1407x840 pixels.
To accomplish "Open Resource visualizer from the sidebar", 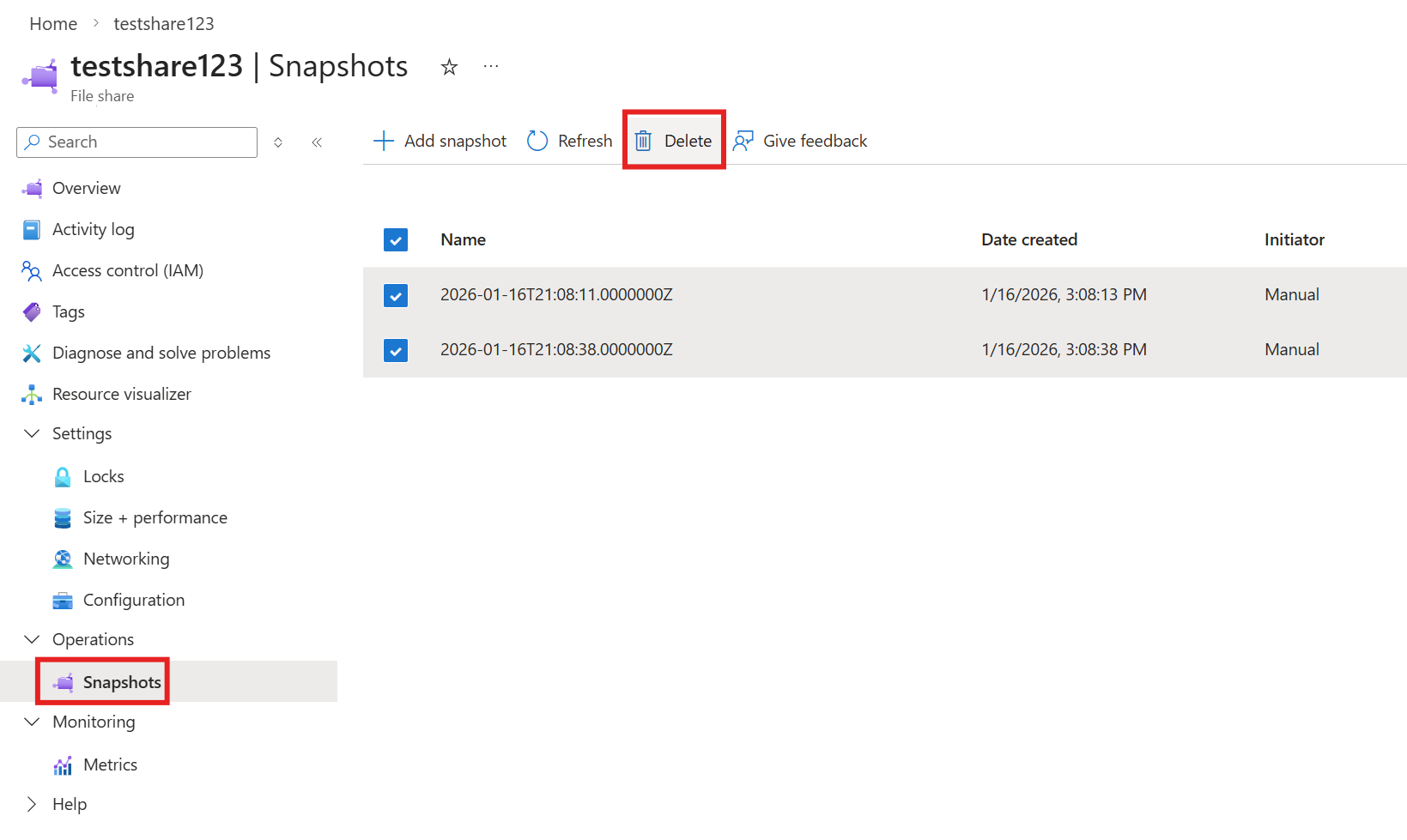I will click(121, 394).
